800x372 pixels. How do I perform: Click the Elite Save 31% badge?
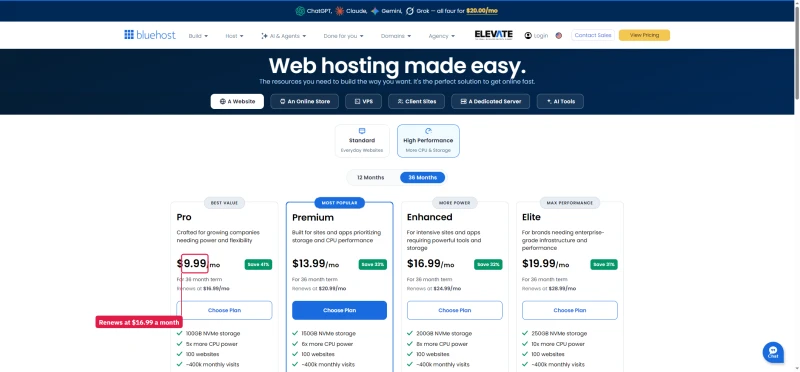pyautogui.click(x=604, y=264)
